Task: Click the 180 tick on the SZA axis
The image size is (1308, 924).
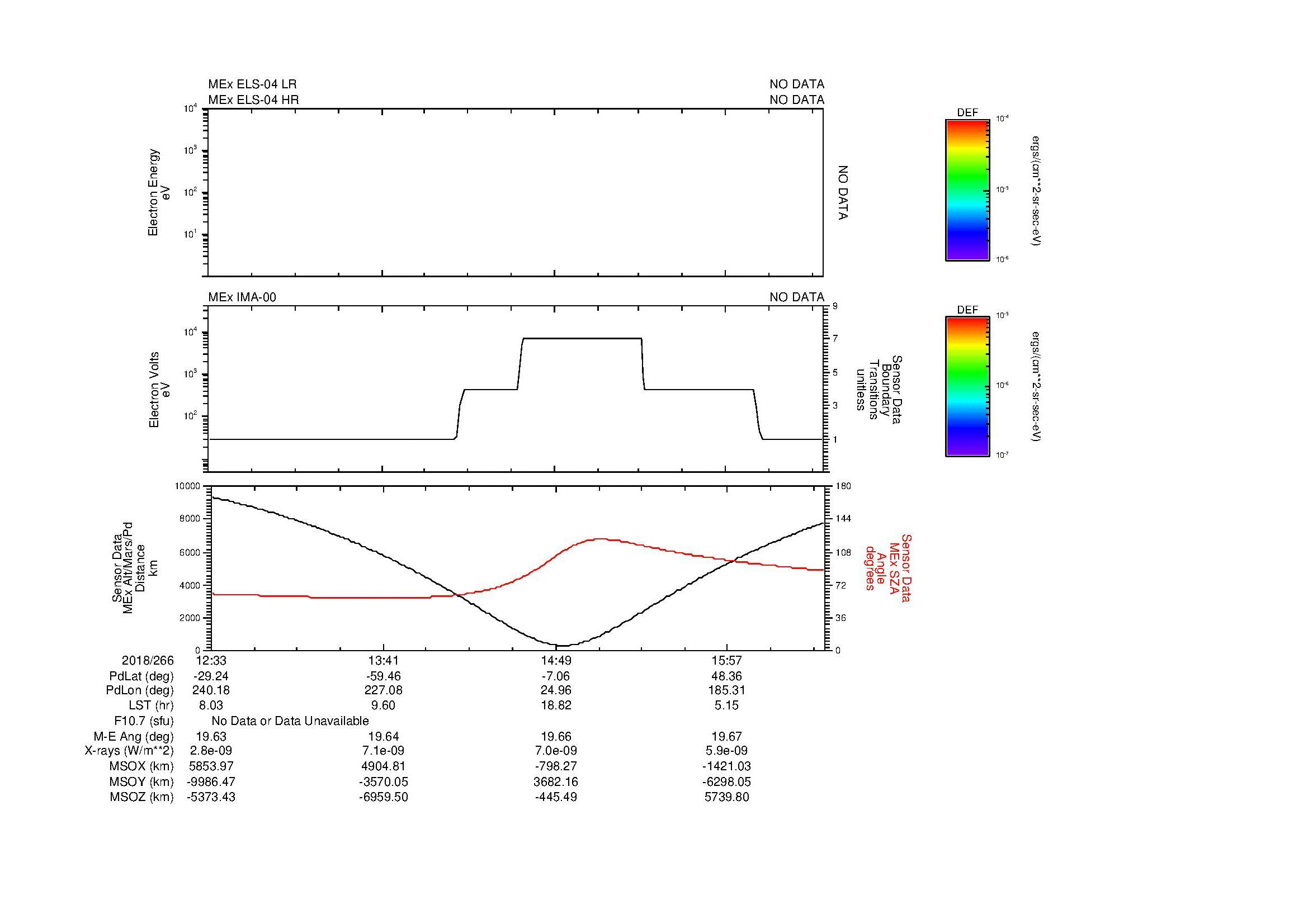Action: pyautogui.click(x=843, y=486)
